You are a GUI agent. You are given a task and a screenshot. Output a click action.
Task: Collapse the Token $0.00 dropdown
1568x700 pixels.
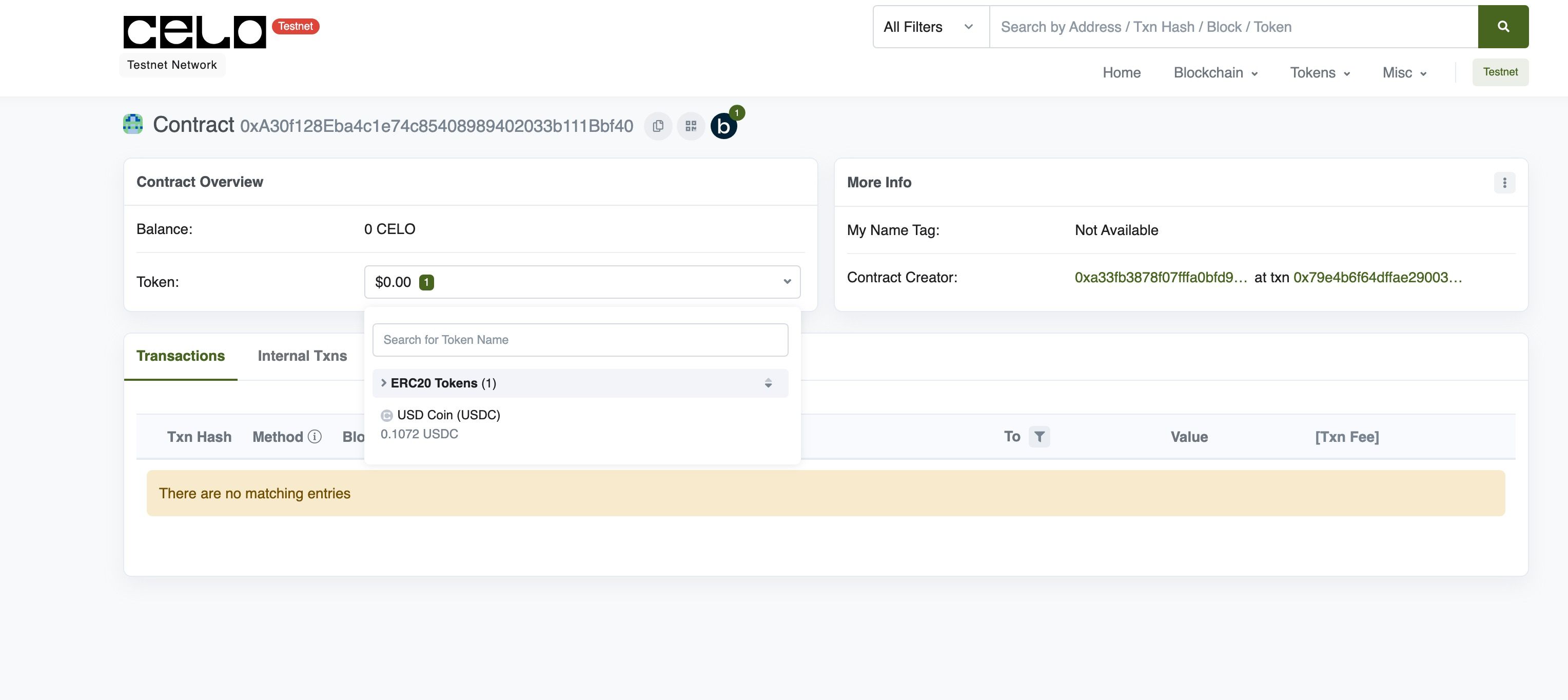(x=582, y=282)
